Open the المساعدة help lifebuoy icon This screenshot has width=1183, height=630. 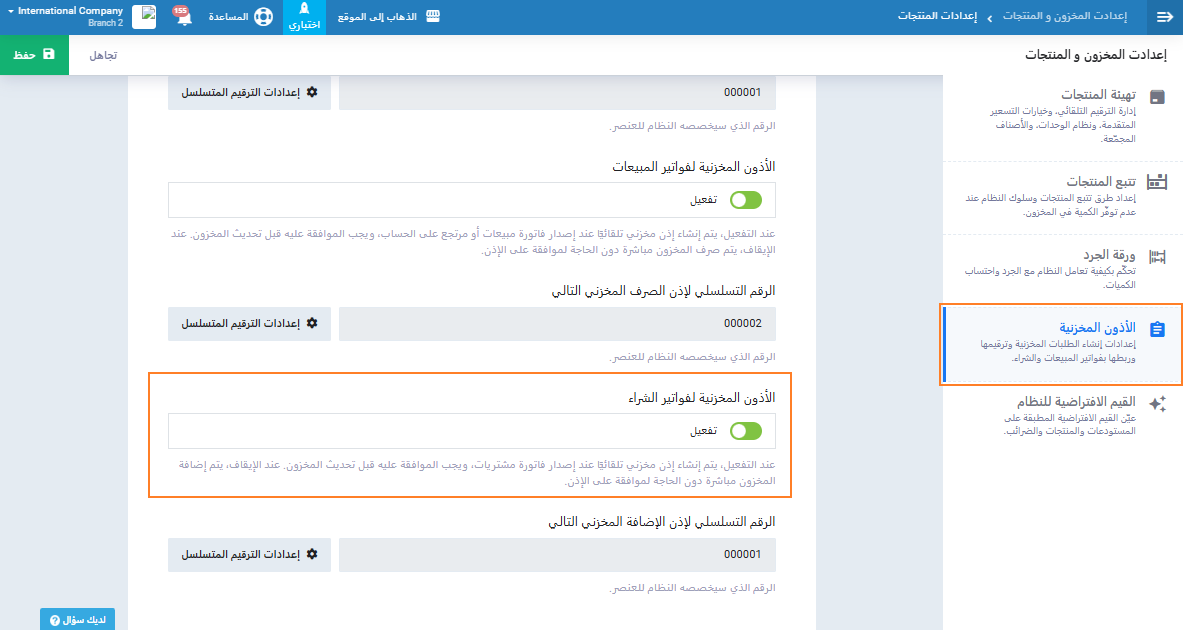point(263,17)
